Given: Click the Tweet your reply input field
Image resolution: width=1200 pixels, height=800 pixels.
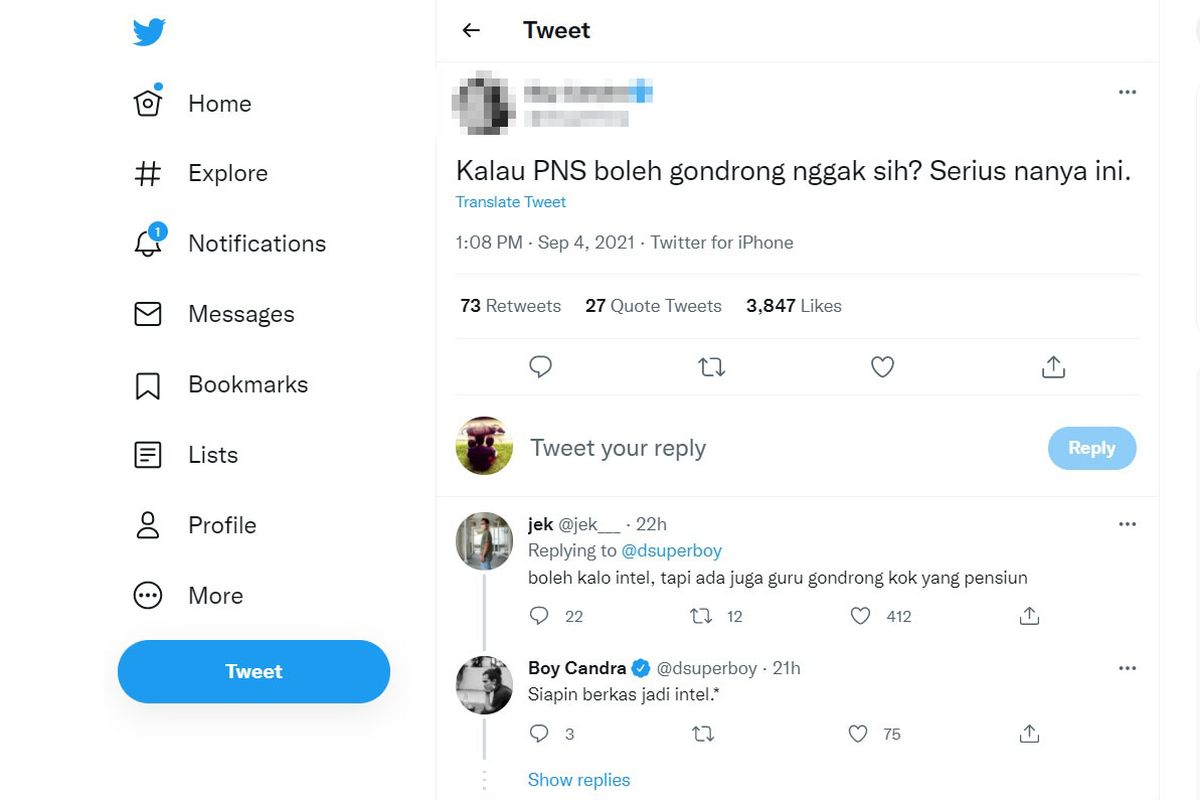Looking at the screenshot, I should (x=618, y=448).
